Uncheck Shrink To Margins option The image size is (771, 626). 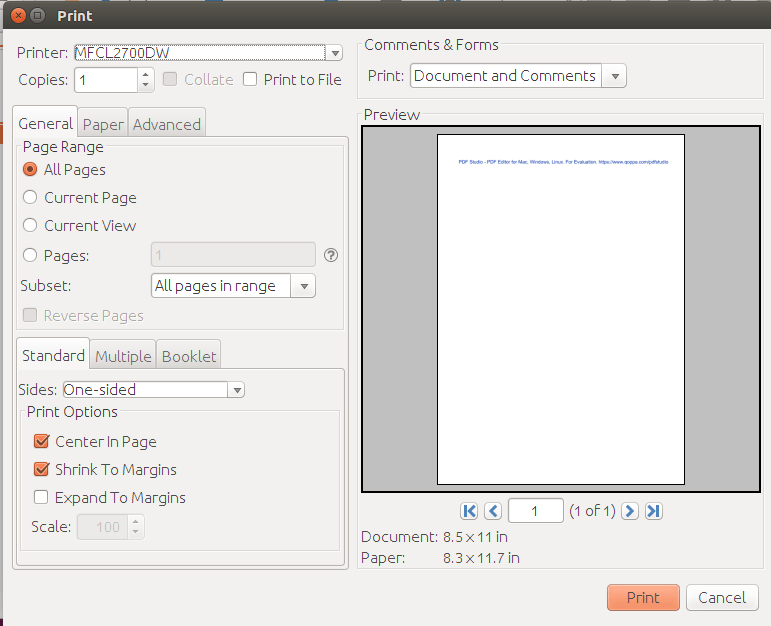pyautogui.click(x=41, y=469)
